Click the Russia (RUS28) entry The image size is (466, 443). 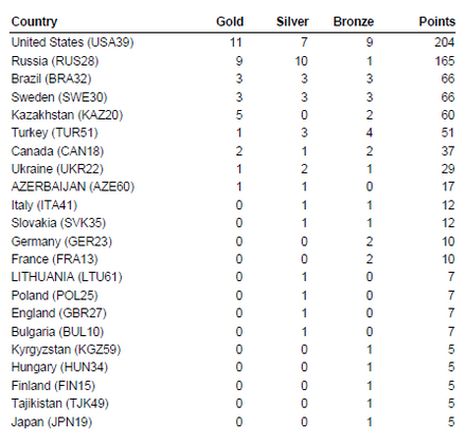(x=55, y=61)
